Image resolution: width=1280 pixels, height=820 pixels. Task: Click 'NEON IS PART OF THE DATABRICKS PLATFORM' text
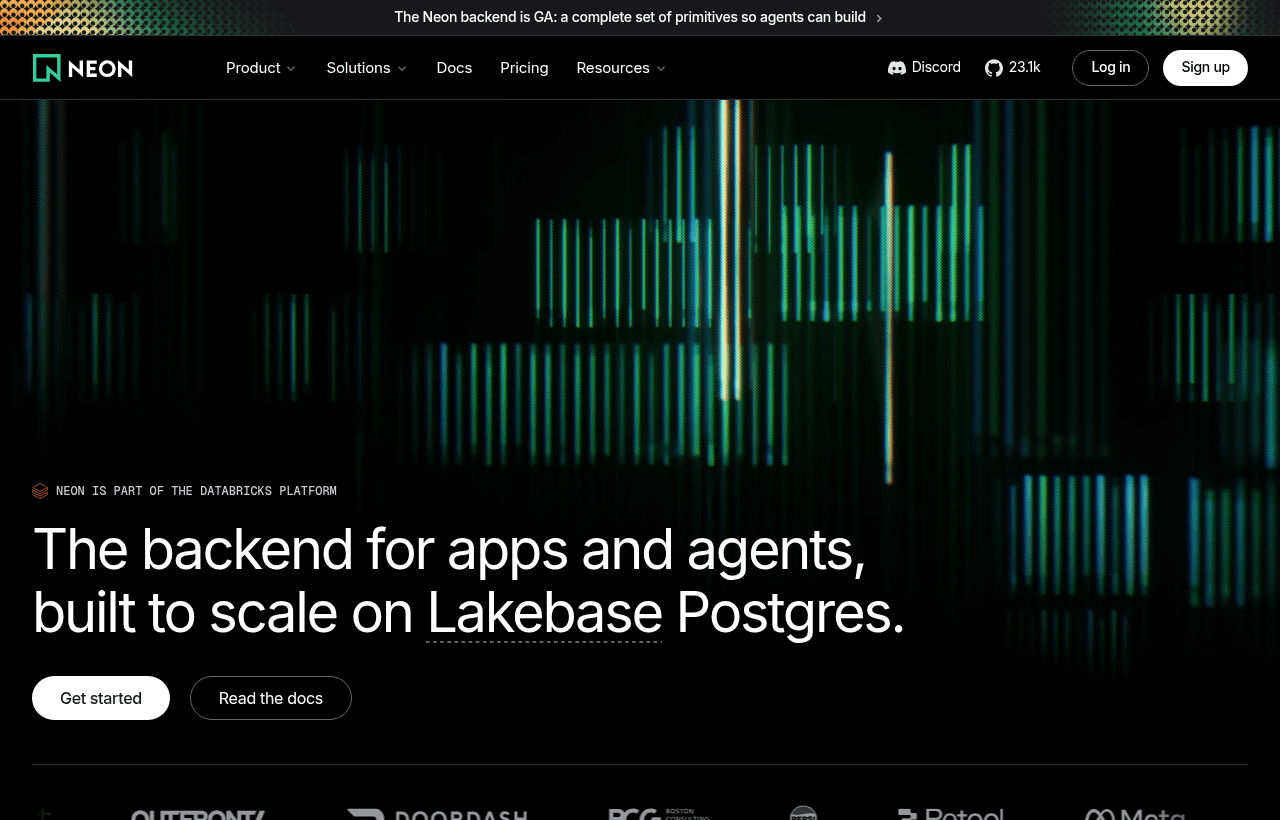196,491
